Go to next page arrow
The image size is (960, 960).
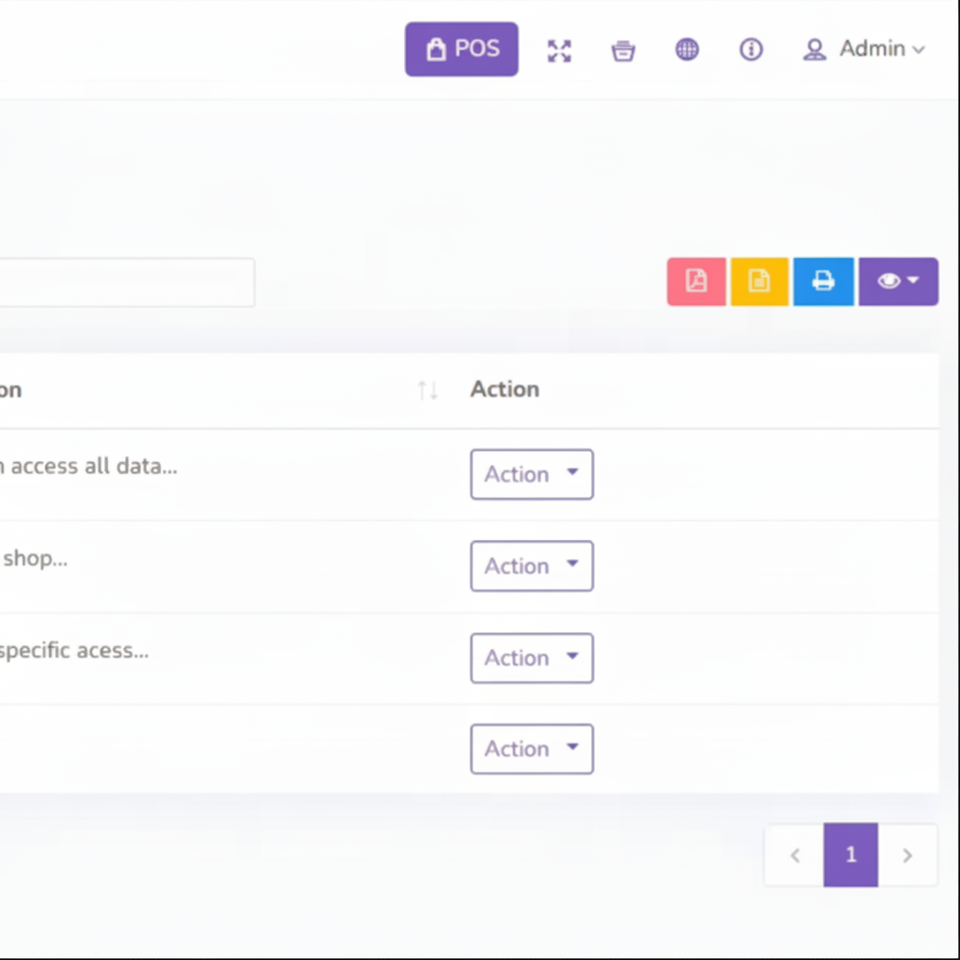point(907,855)
